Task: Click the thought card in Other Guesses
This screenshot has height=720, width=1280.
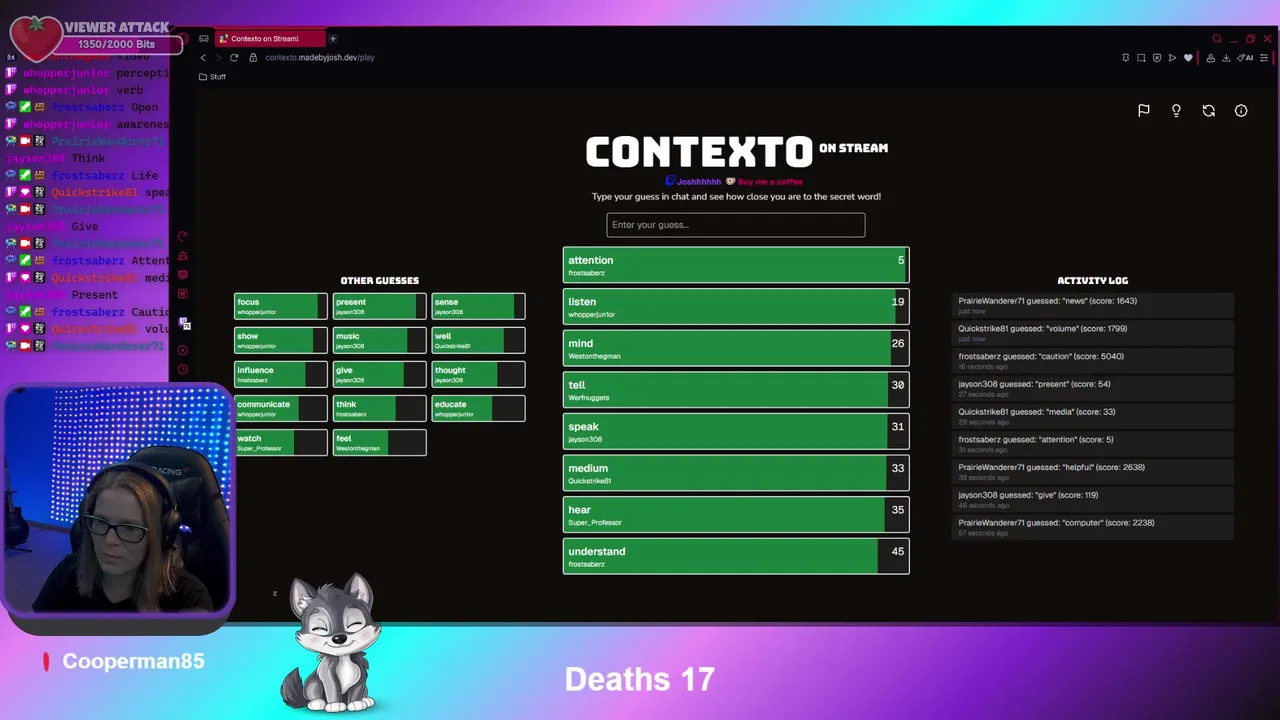Action: tap(478, 374)
